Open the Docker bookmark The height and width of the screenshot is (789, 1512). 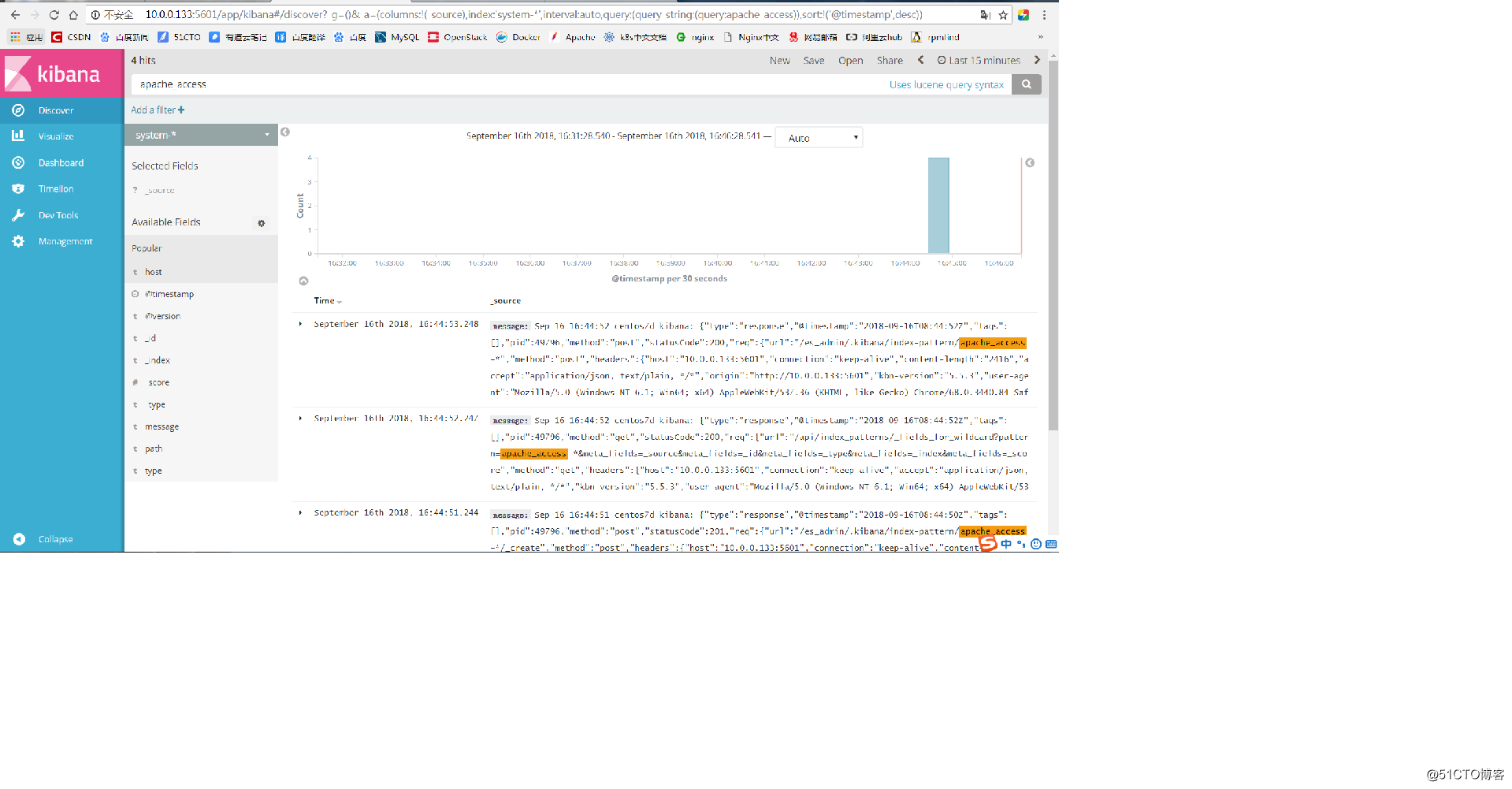[518, 37]
